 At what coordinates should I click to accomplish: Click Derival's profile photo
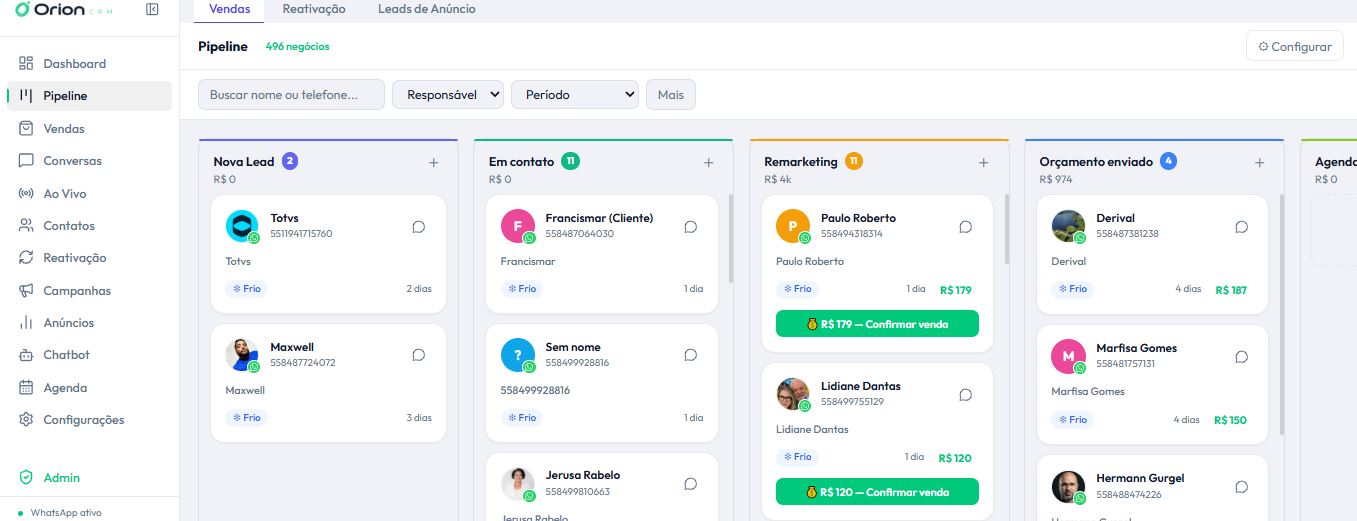1068,226
